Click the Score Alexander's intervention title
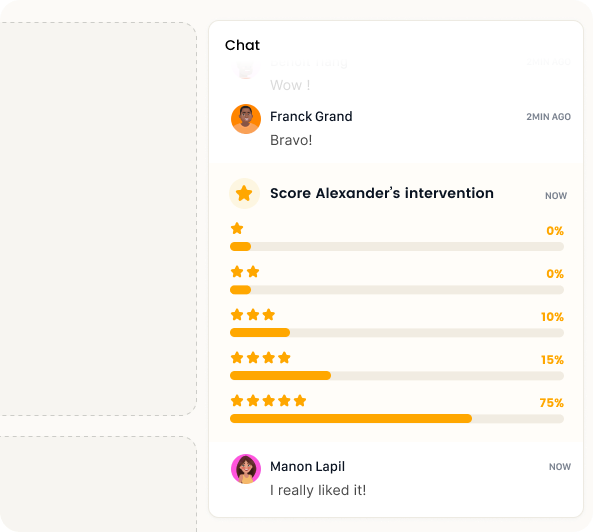 [382, 193]
